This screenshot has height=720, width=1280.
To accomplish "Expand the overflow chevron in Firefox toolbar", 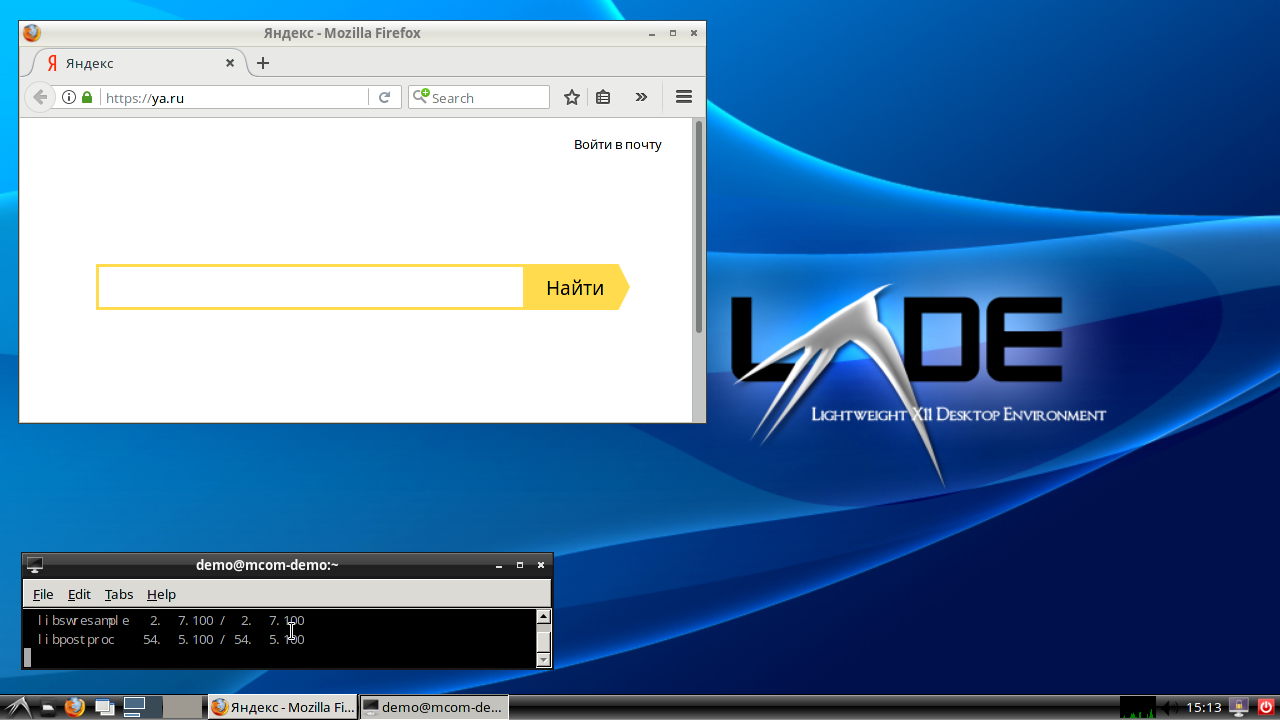I will click(x=641, y=97).
